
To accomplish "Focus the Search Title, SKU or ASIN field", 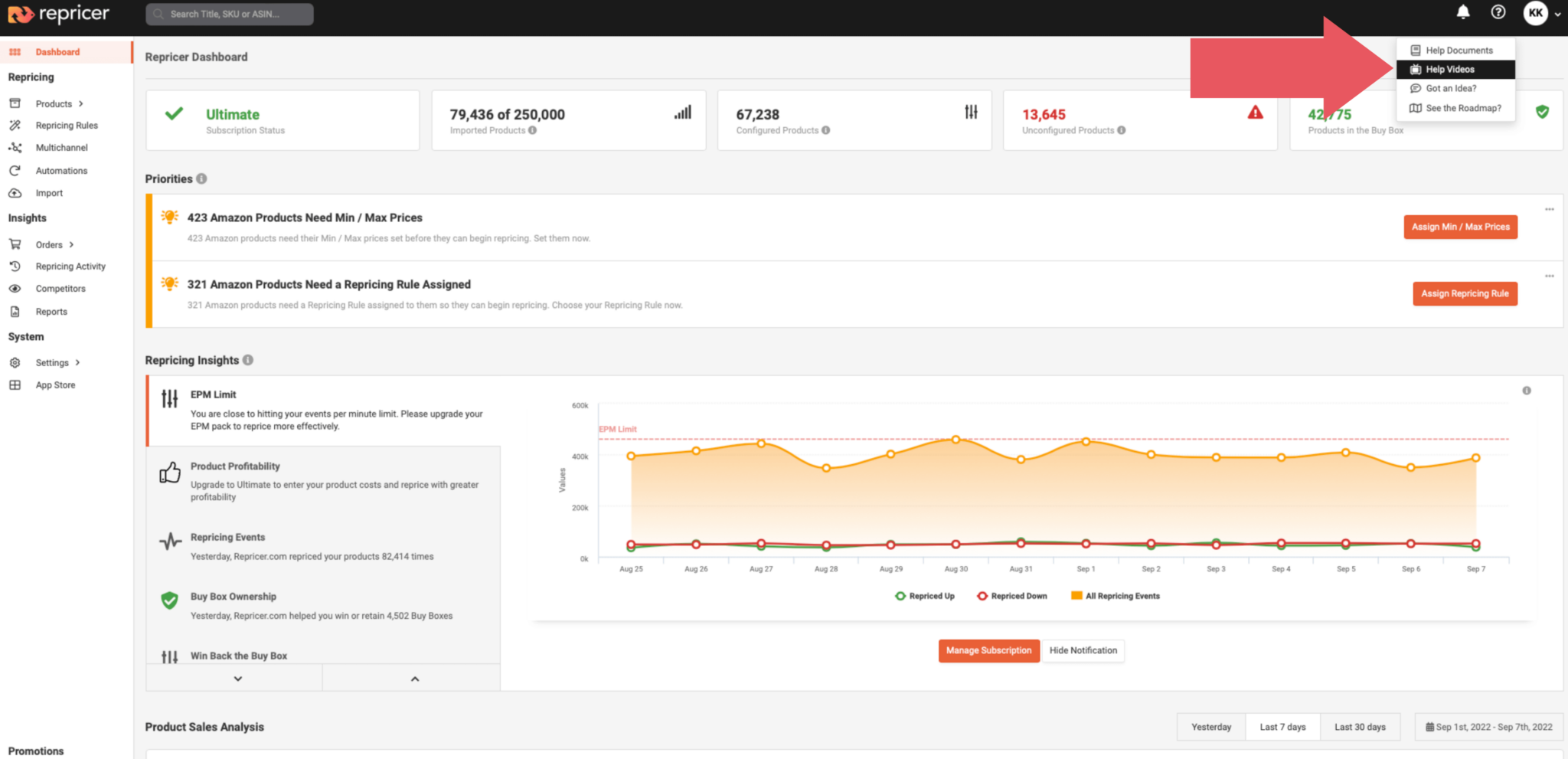I will click(x=230, y=14).
